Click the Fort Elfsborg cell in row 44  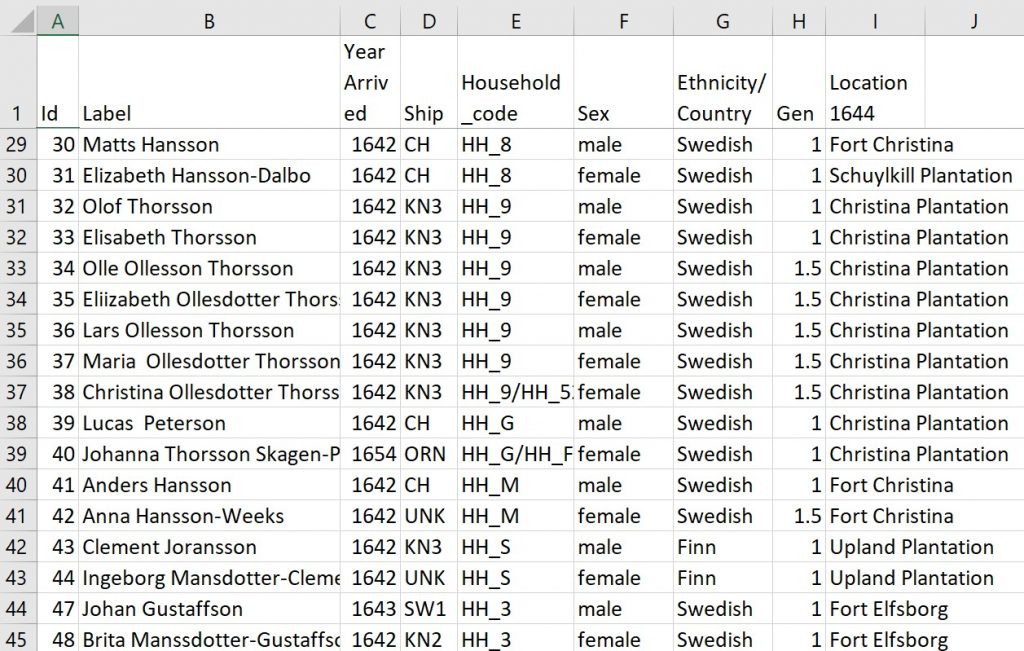[874, 608]
